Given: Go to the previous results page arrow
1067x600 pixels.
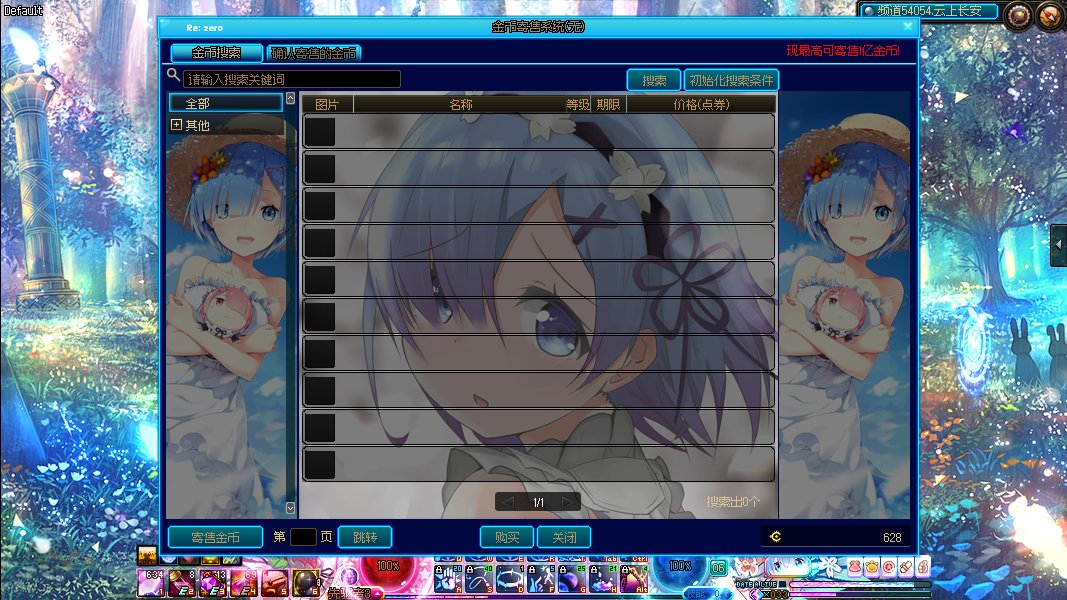Looking at the screenshot, I should click(x=508, y=502).
